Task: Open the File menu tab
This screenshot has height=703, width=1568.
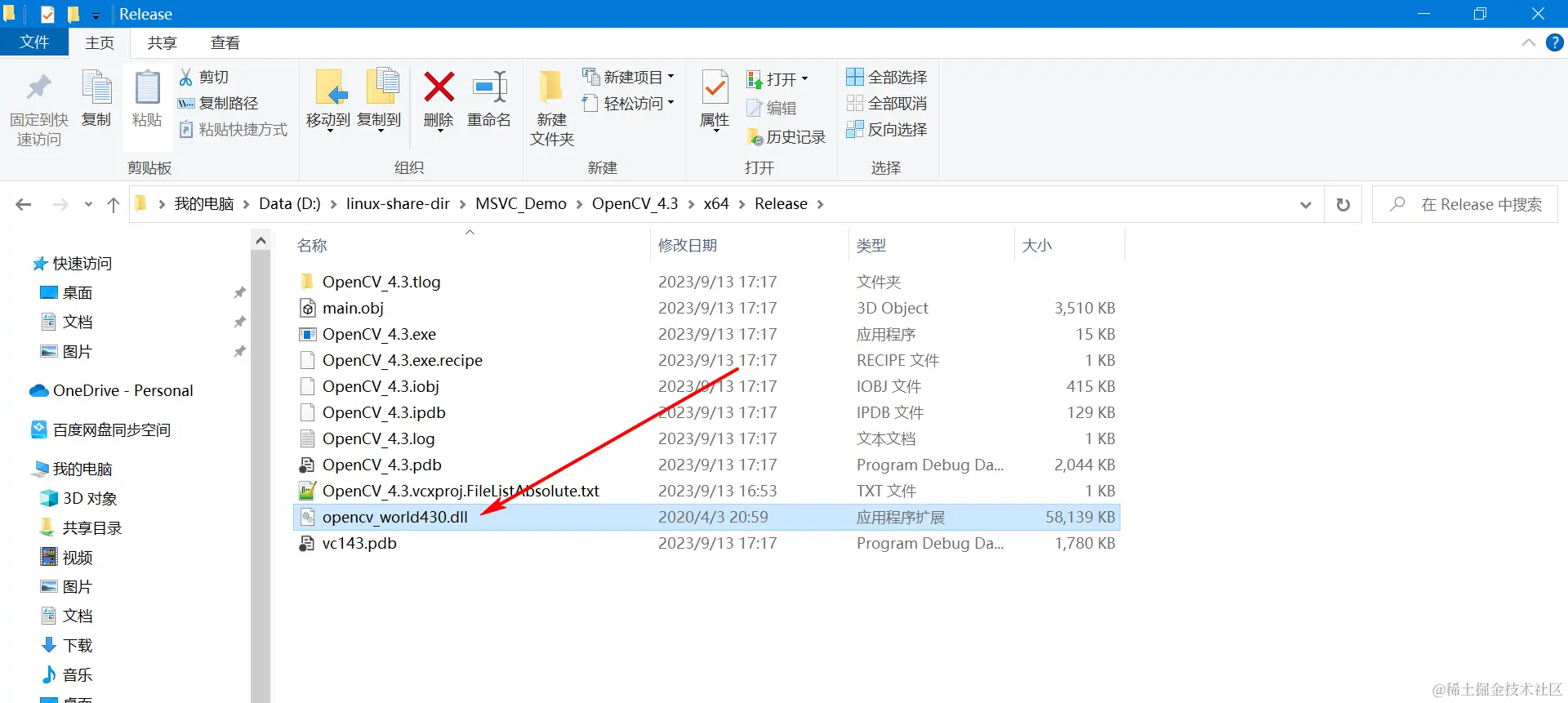Action: coord(34,42)
